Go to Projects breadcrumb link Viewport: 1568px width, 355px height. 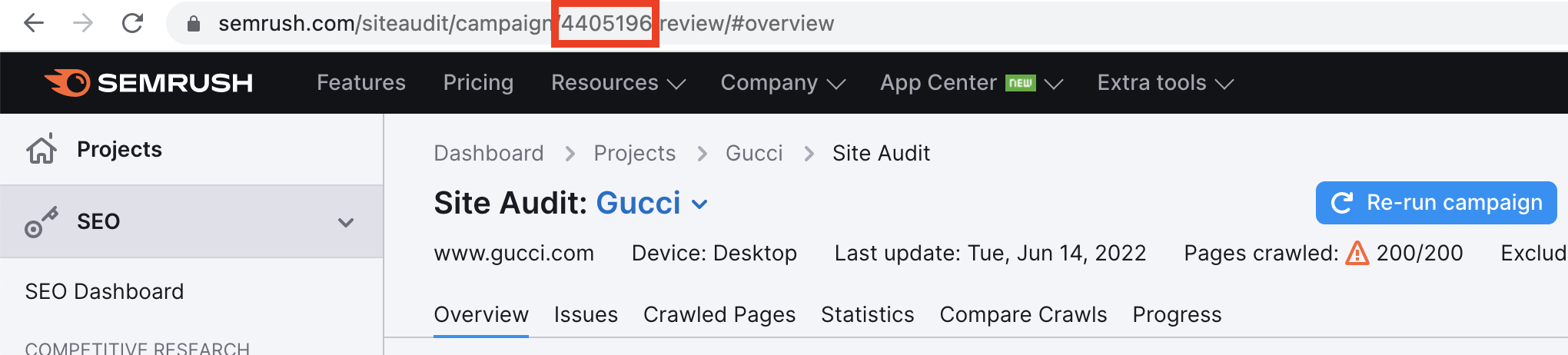point(635,153)
